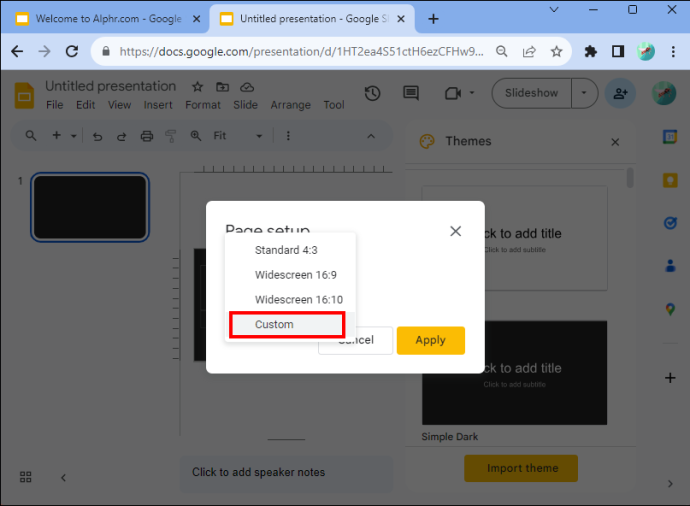Viewport: 690px width, 506px height.
Task: Hide side panel right chevron
Action: (x=670, y=484)
